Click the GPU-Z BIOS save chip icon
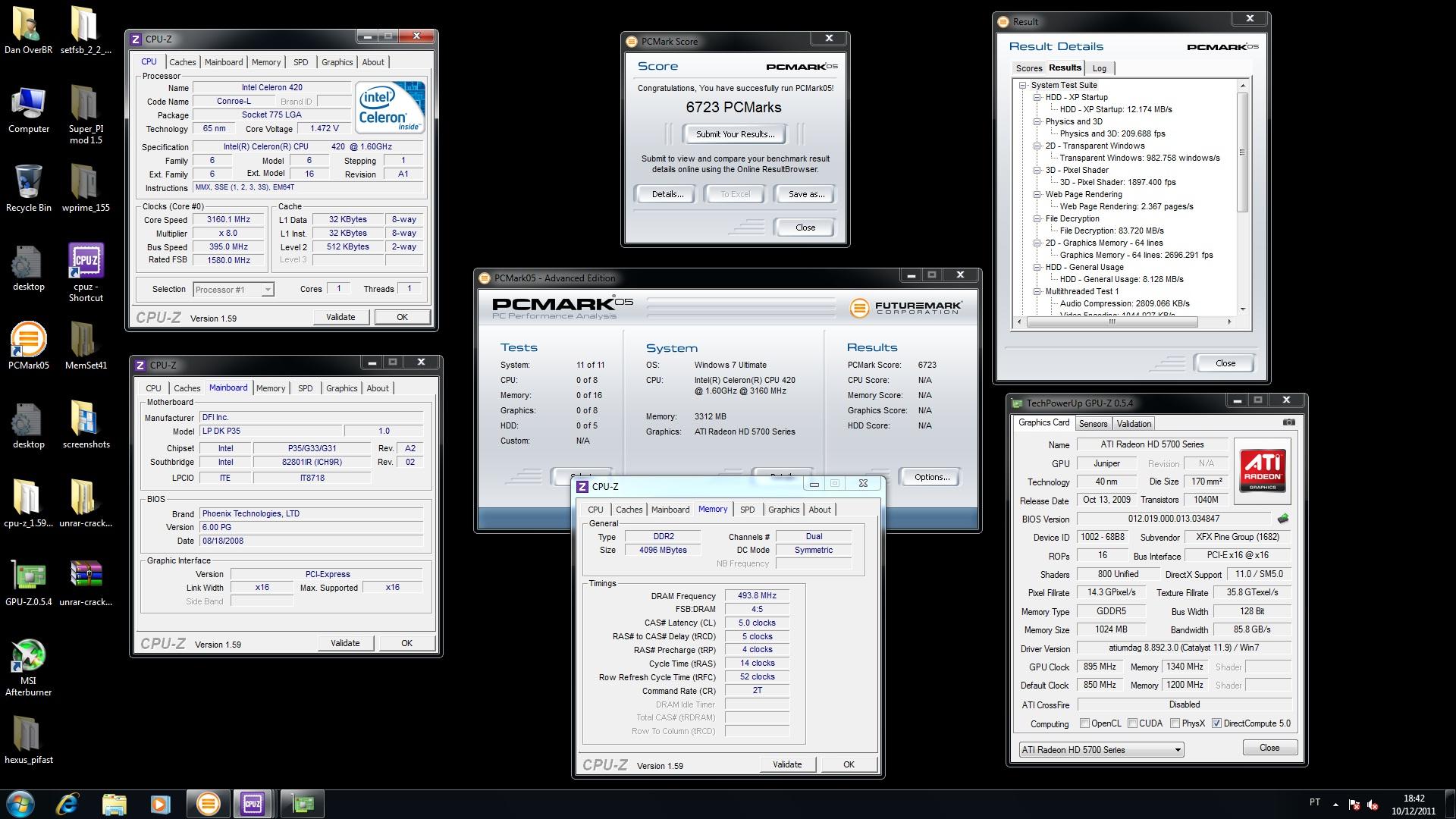The image size is (1456, 819). click(x=1283, y=519)
